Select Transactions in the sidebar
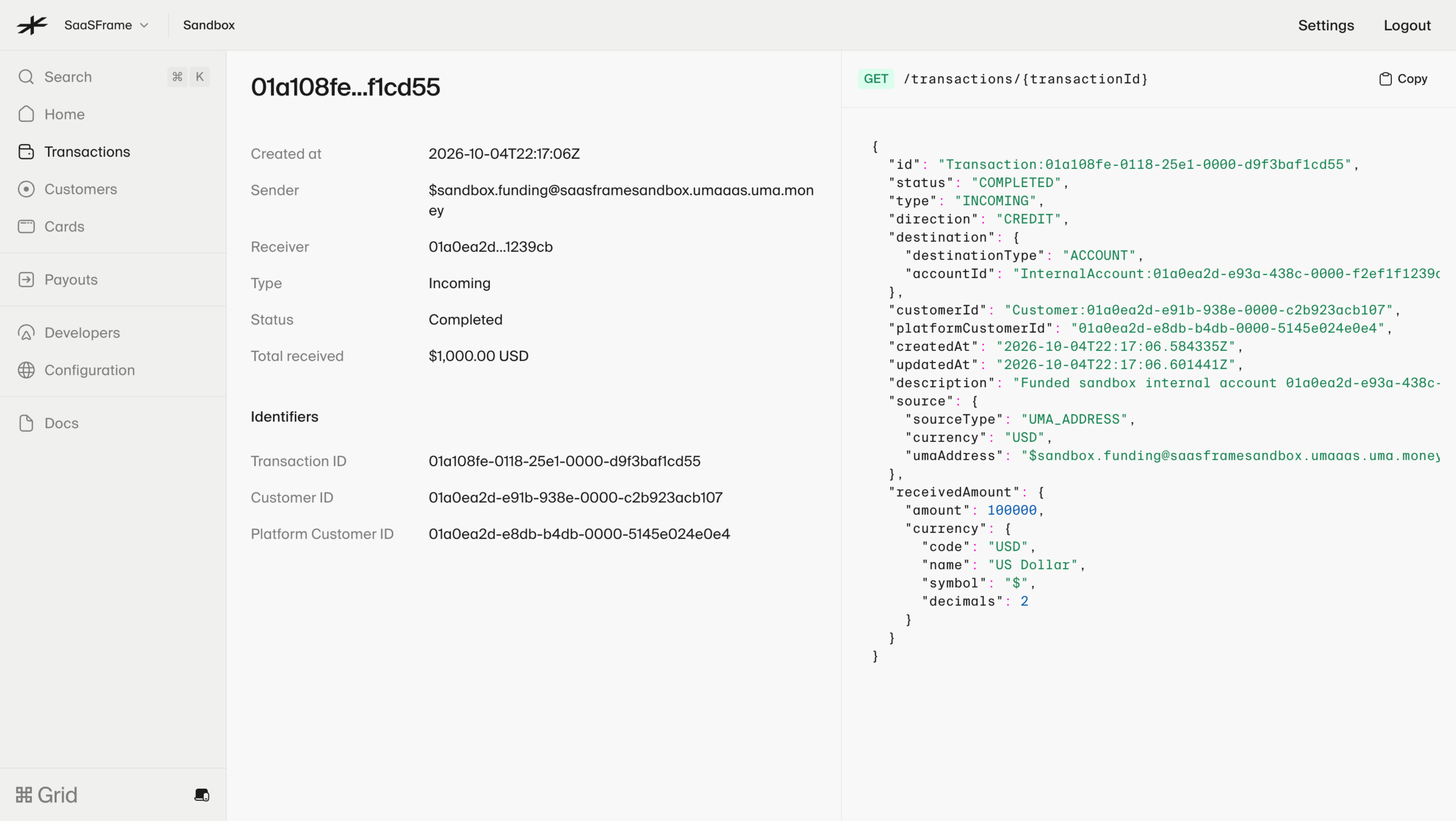 click(87, 151)
